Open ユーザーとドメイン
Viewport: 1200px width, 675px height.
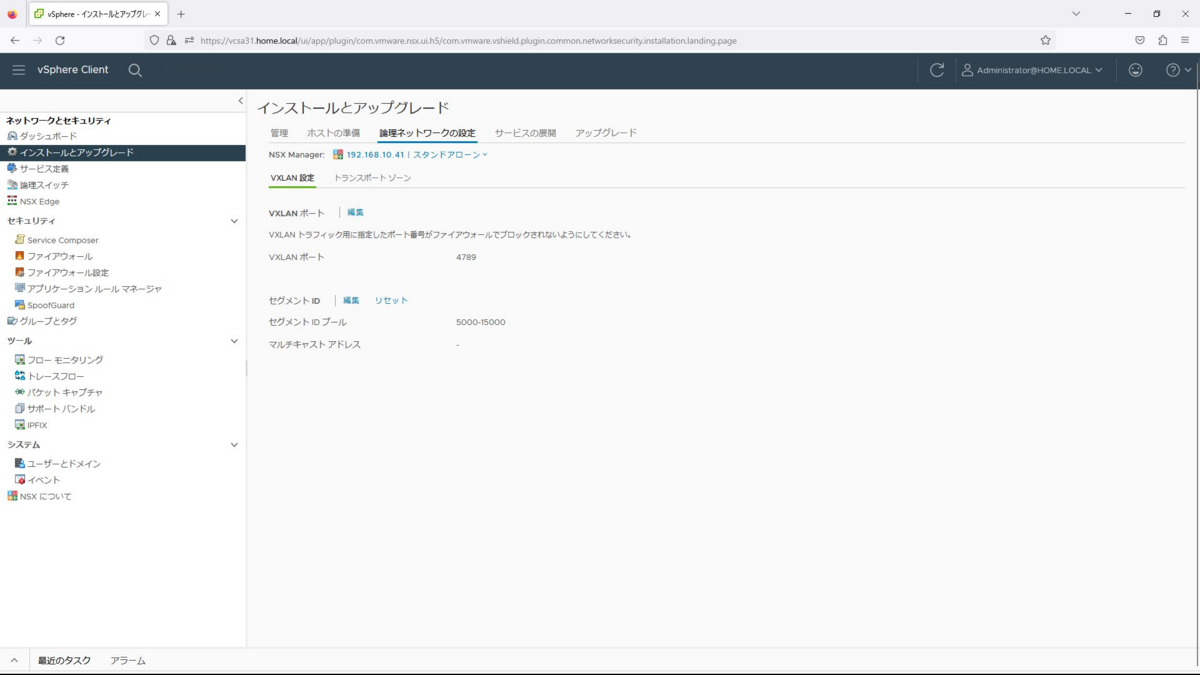63,464
